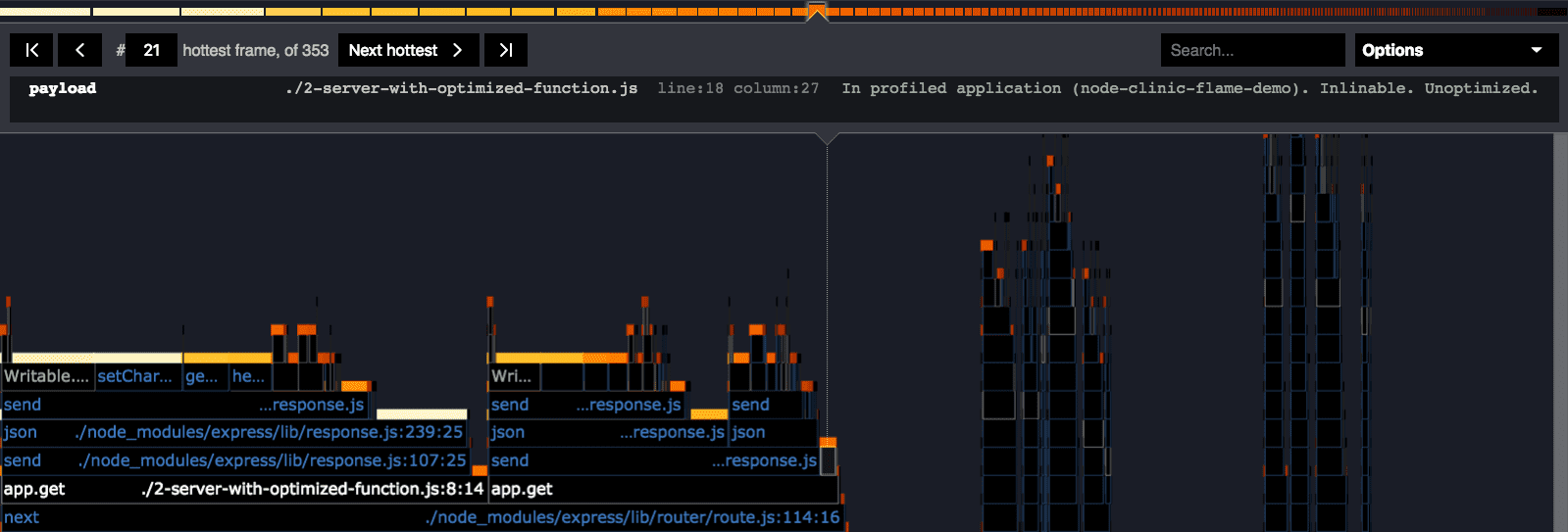Select the next frame from route.js:114:16
Image resolution: width=1568 pixels, height=532 pixels.
[x=421, y=517]
